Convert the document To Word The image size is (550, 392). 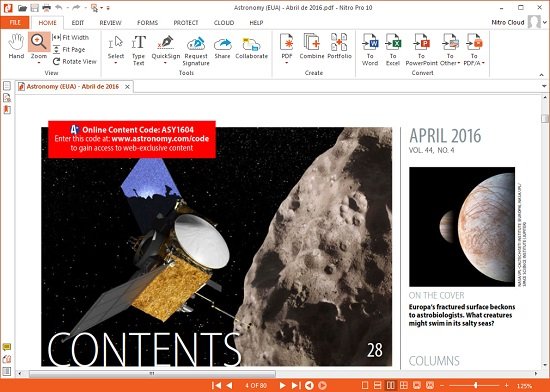[x=370, y=49]
